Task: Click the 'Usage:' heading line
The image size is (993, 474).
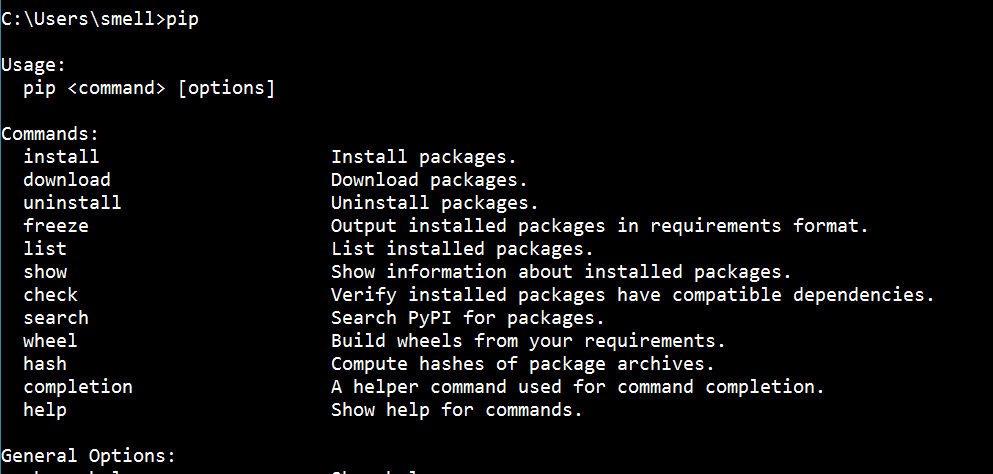Action: click(34, 65)
